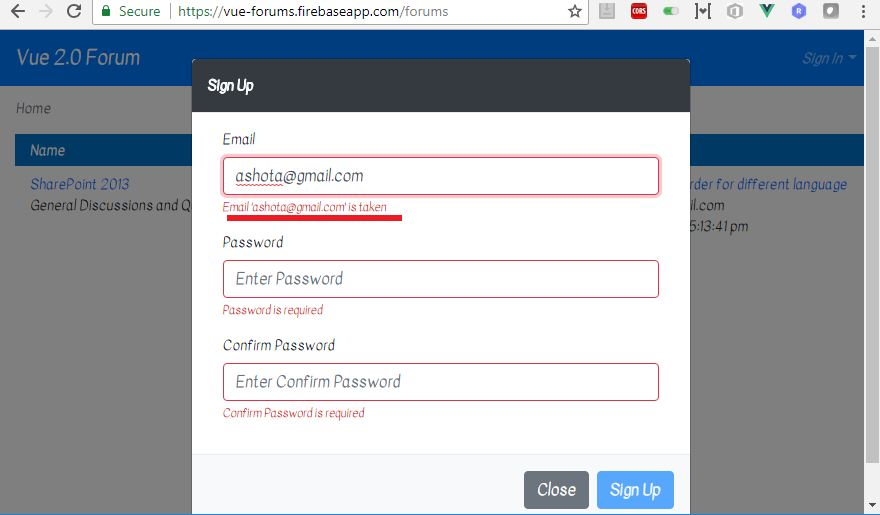Click the gray Close button
The image size is (880, 515).
click(556, 490)
